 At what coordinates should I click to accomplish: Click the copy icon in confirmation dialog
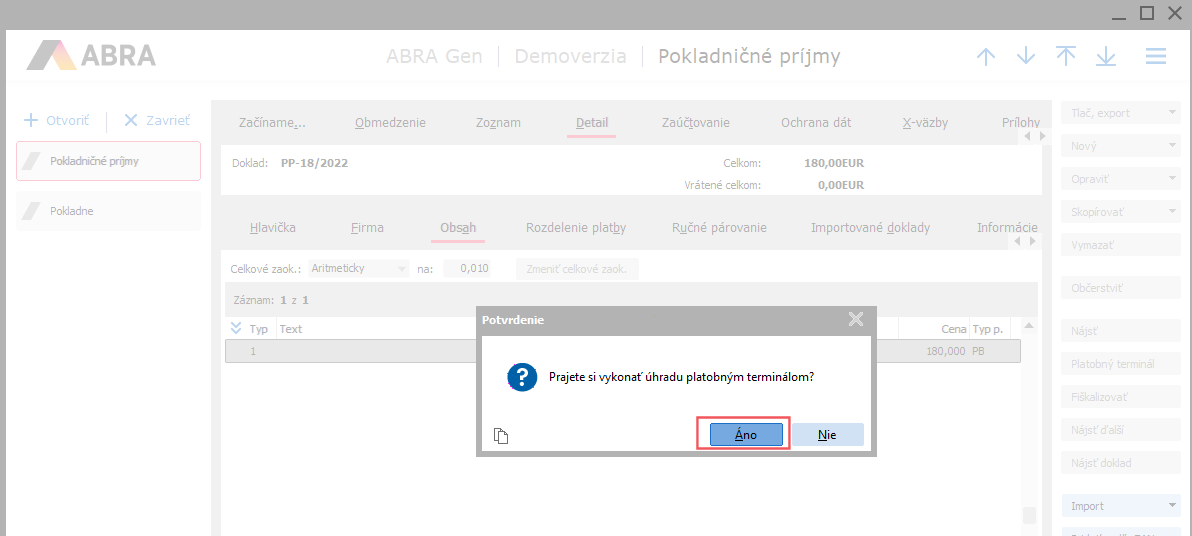tap(502, 435)
